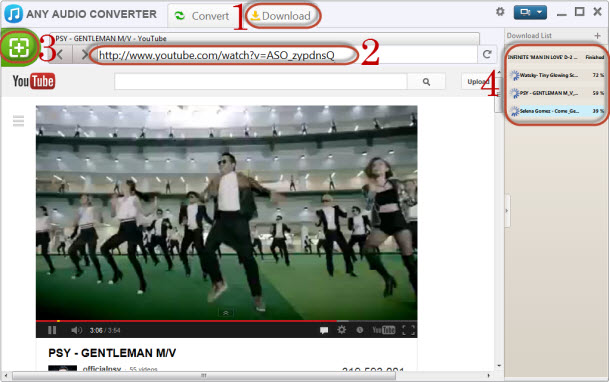Click the YouTube search magnifier button
This screenshot has height=382, width=610.
click(x=426, y=82)
